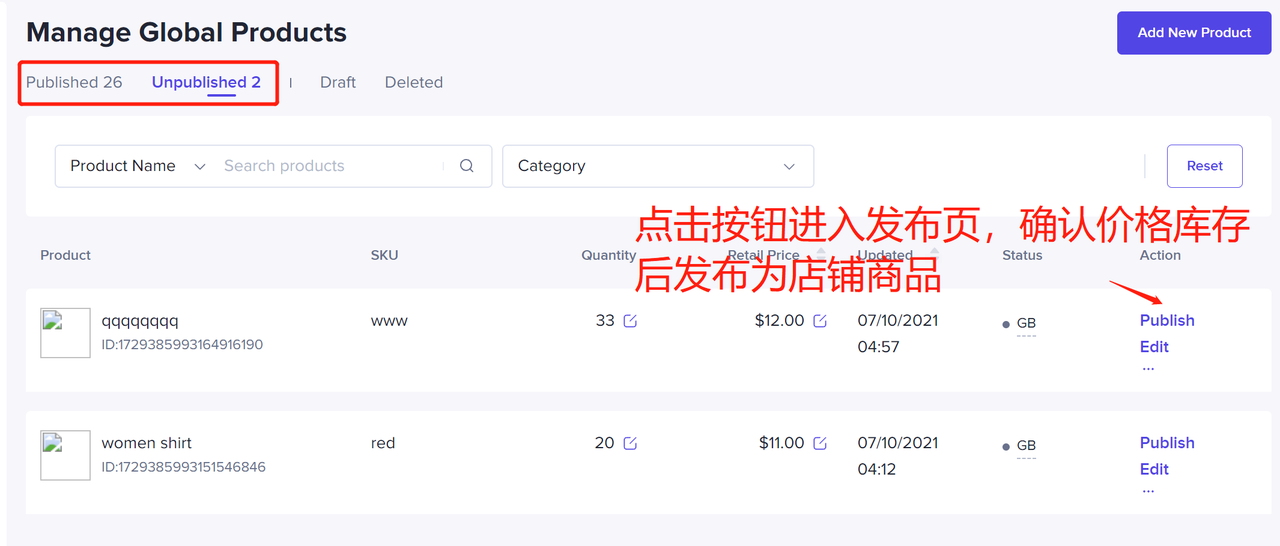Image resolution: width=1280 pixels, height=546 pixels.
Task: Go to the Deleted tab
Action: 414,82
